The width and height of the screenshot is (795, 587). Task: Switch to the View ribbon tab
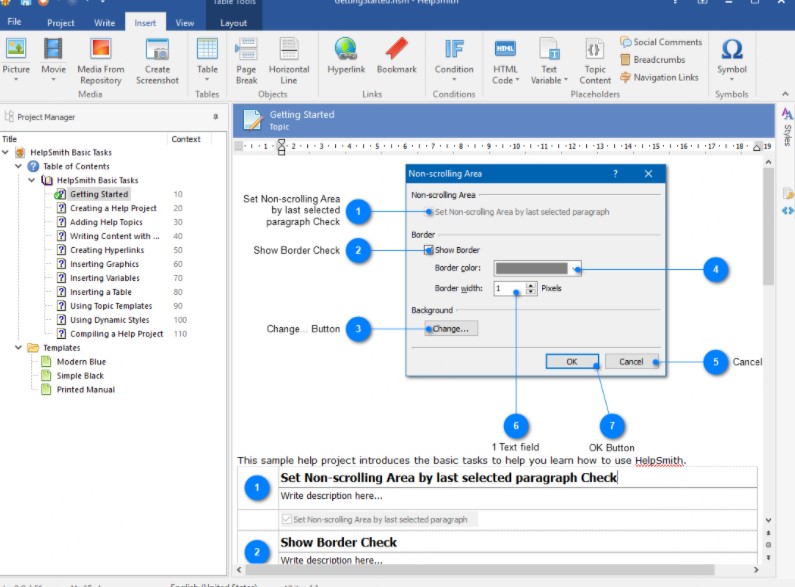pos(185,22)
